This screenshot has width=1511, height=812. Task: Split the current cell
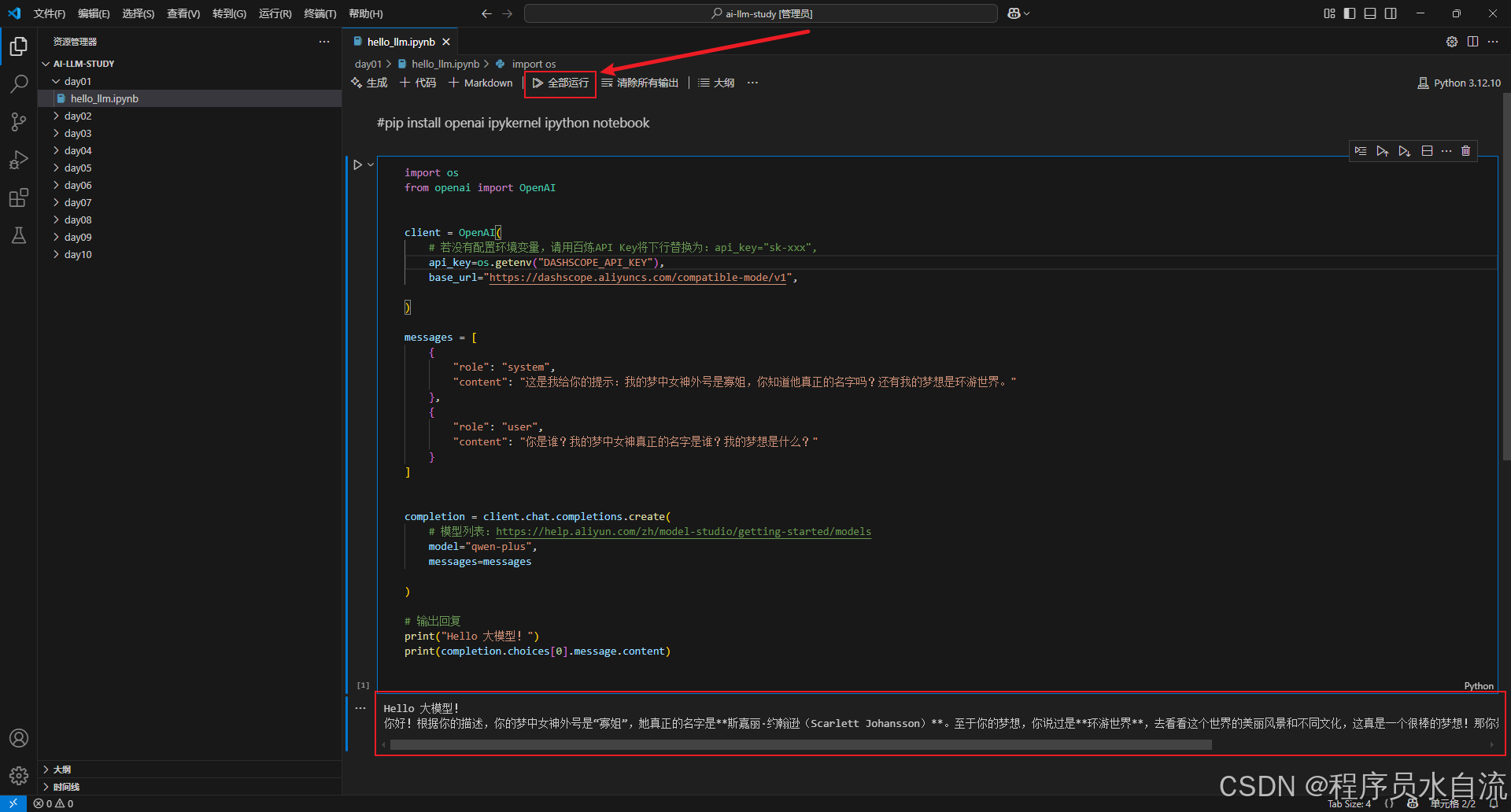1427,151
